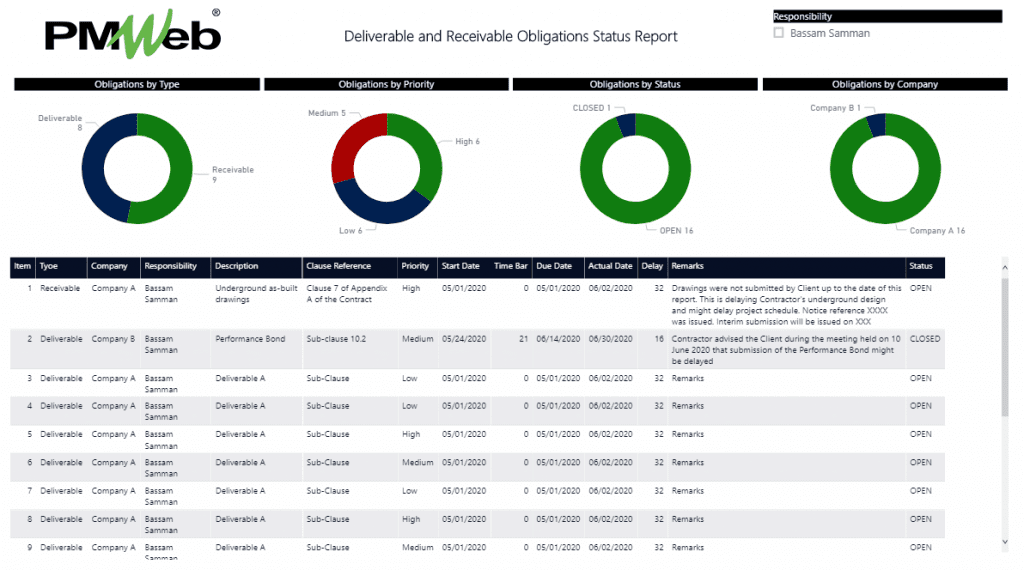The image size is (1024, 570).
Task: Click the Receivable 9 chart label
Action: (232, 174)
